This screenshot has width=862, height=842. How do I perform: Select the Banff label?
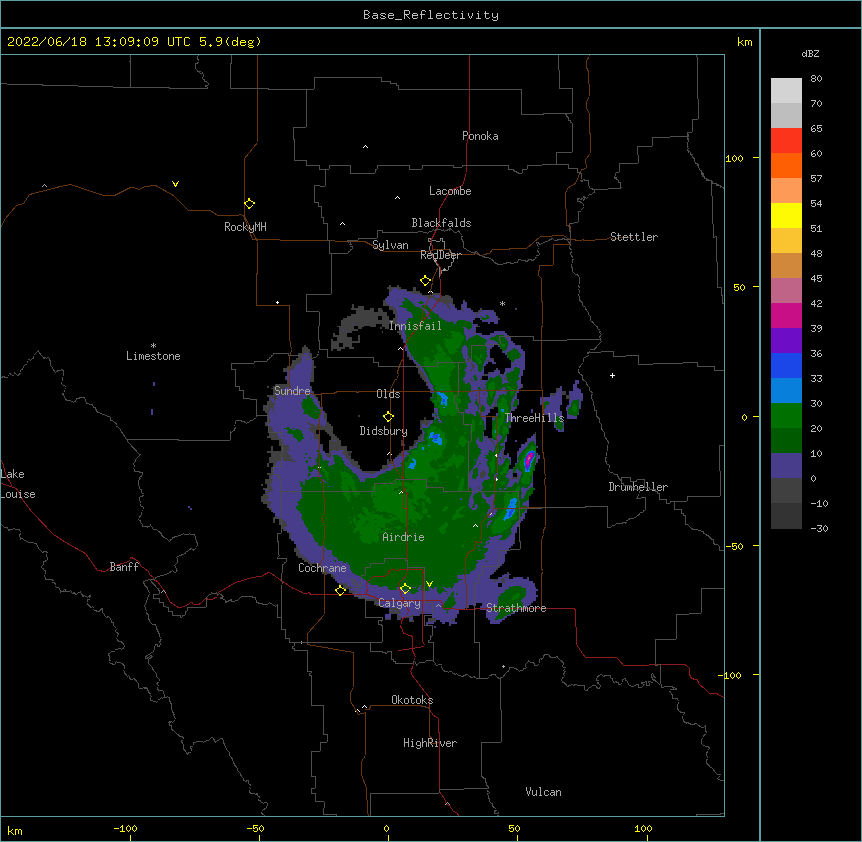coord(124,567)
